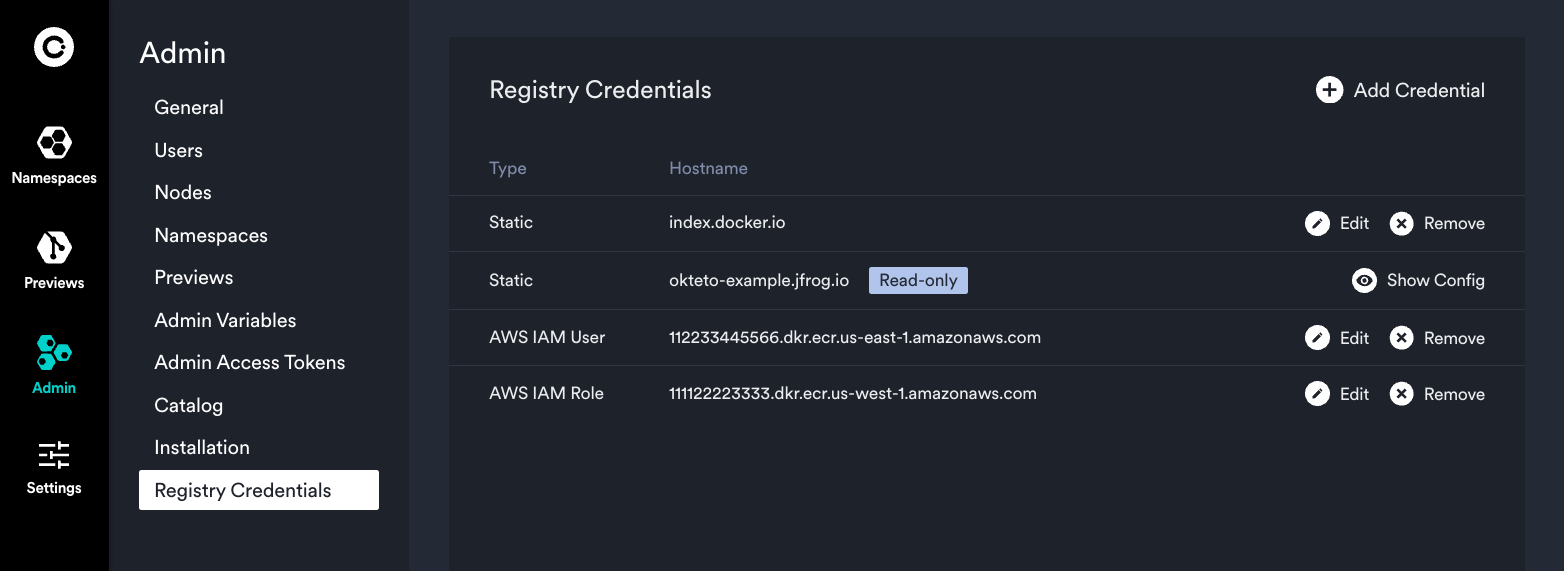The height and width of the screenshot is (571, 1564).
Task: Click the Admin label in left rail
Action: [x=54, y=388]
